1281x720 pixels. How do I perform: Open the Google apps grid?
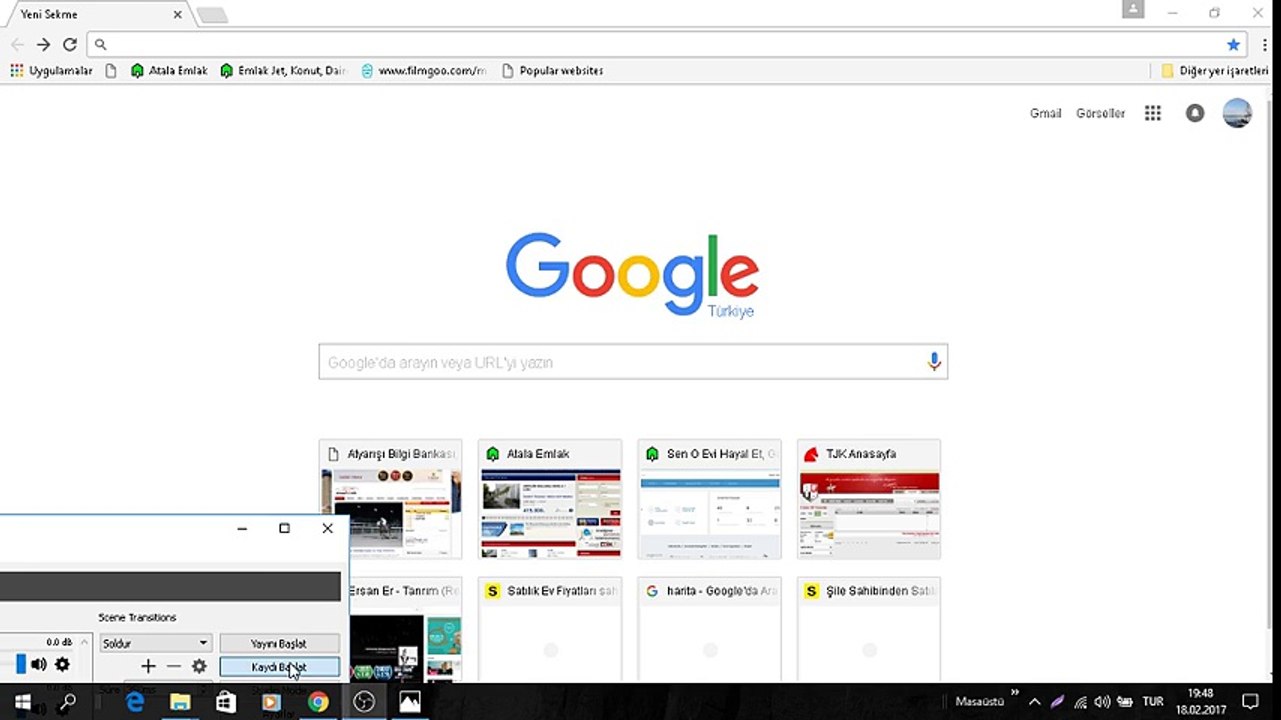(1153, 113)
